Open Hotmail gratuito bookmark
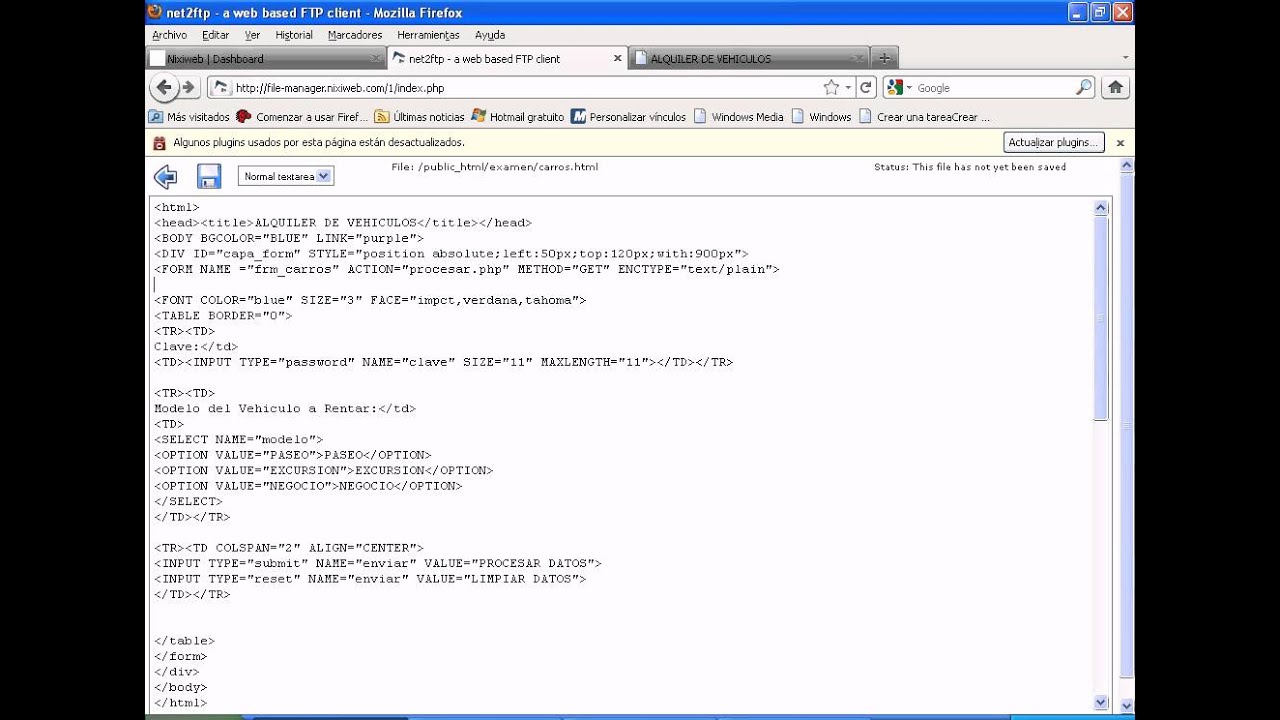 tap(518, 117)
